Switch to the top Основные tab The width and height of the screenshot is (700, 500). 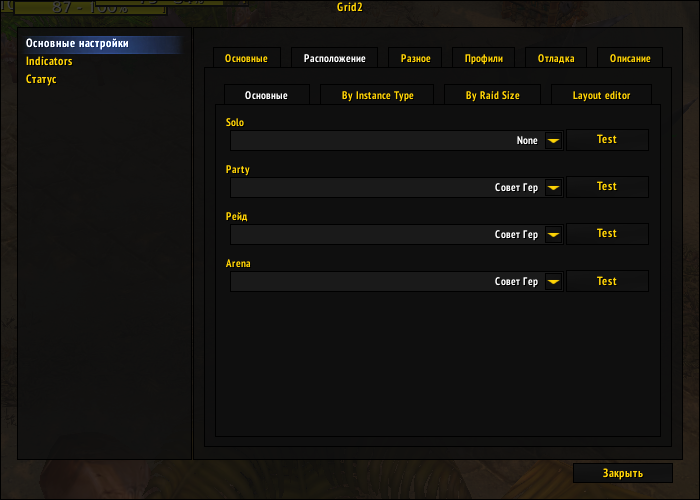pos(246,58)
